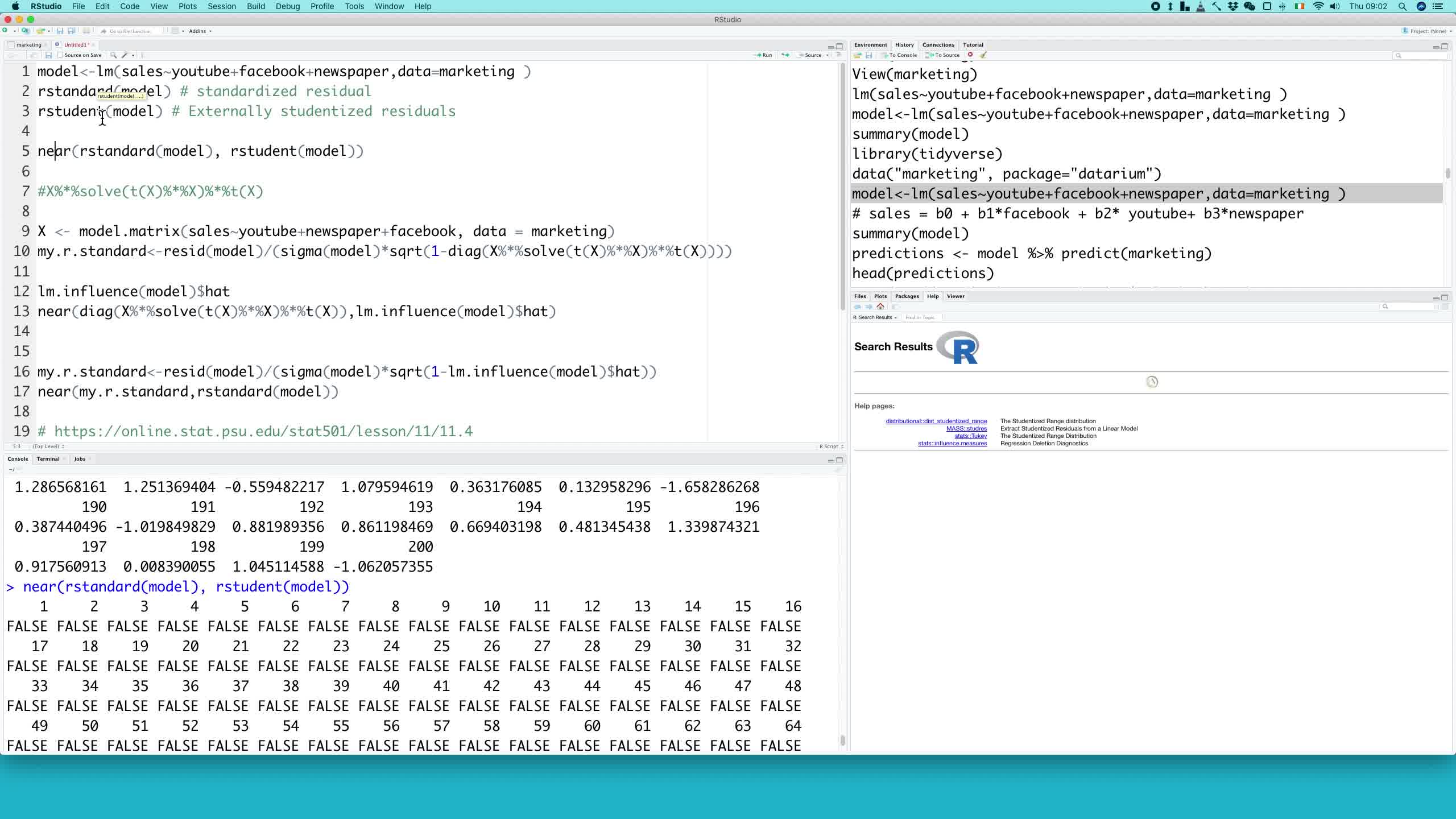Open the Connections tab

click(938, 44)
